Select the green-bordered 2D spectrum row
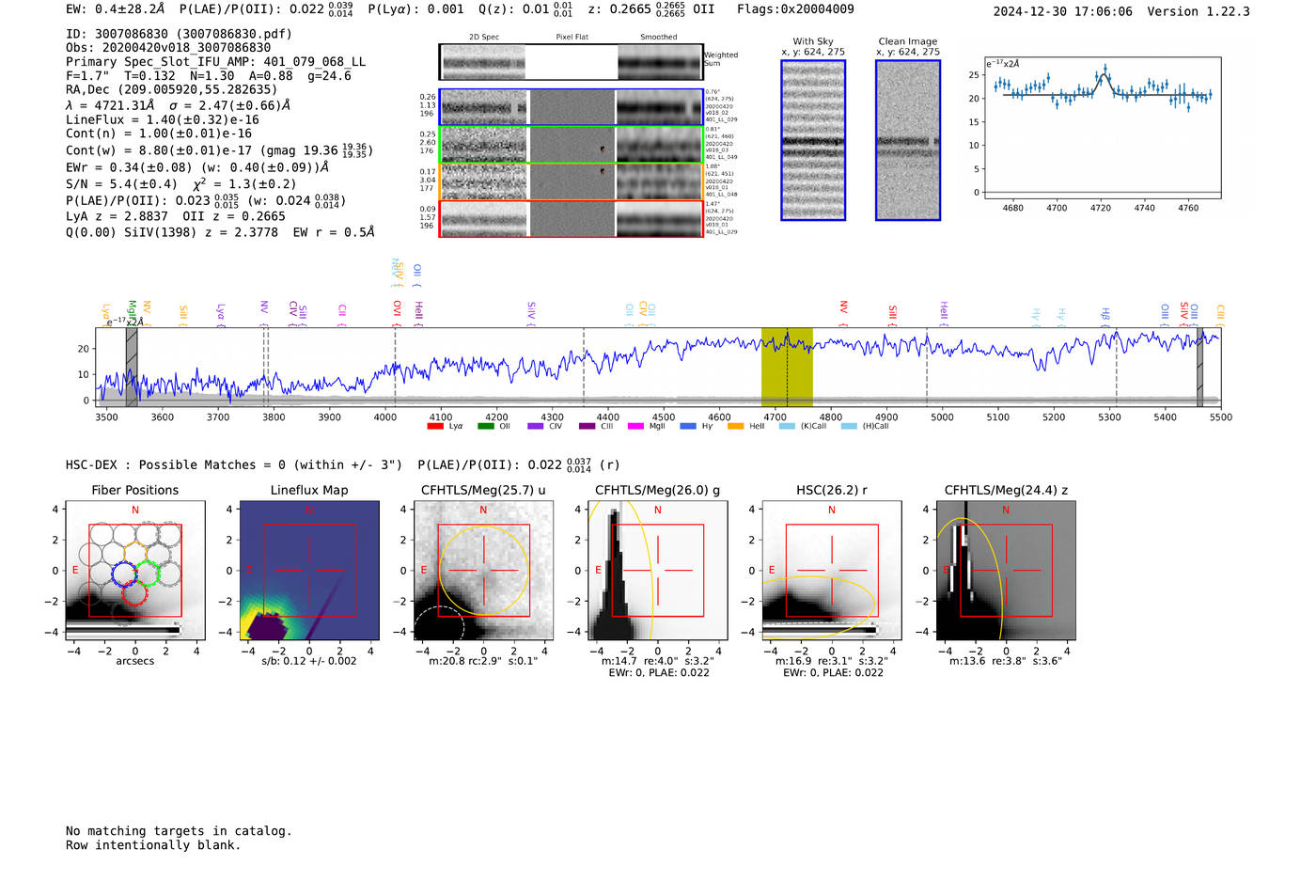 click(572, 145)
